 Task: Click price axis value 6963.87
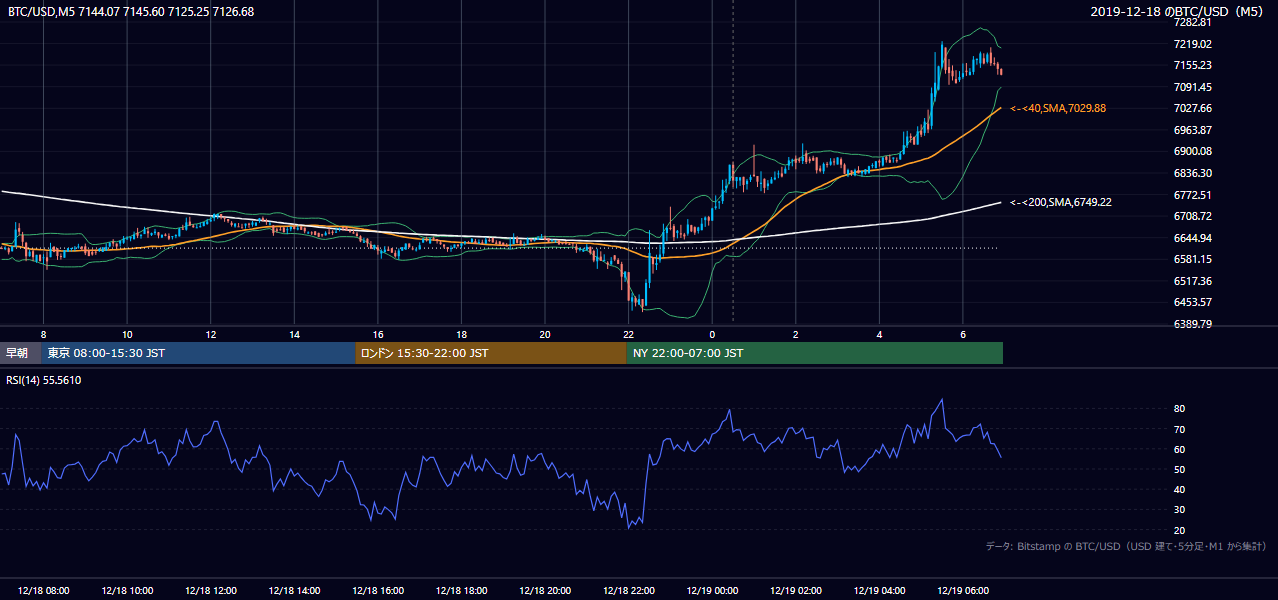pos(1192,130)
